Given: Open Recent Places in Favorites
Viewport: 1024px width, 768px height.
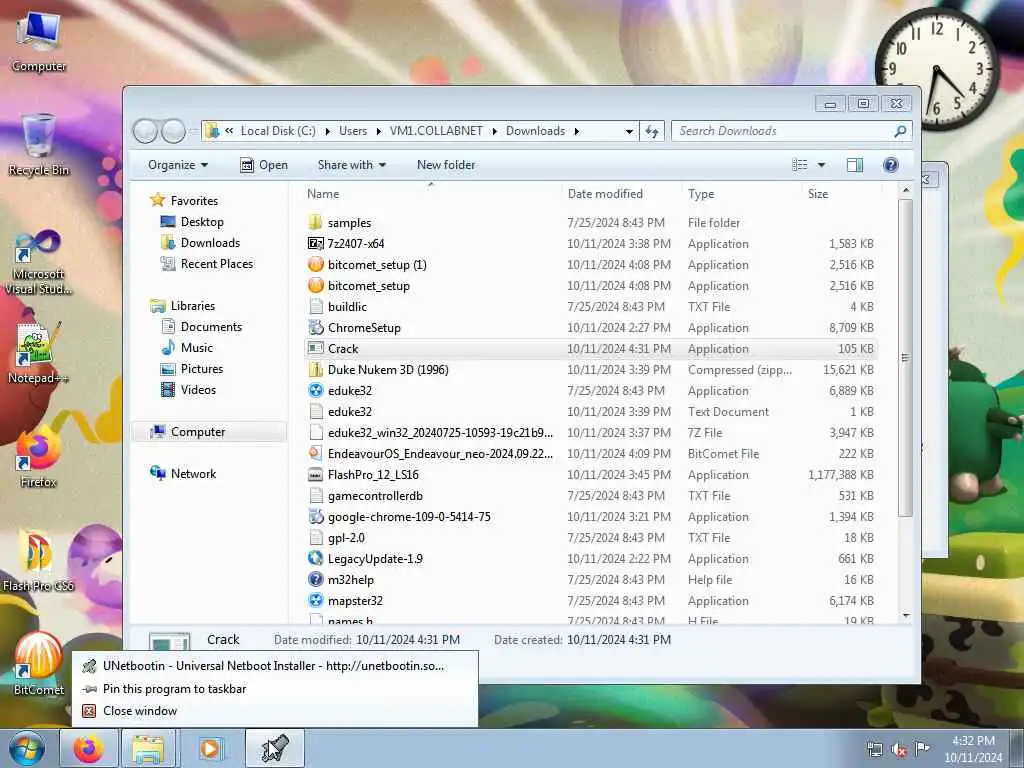Looking at the screenshot, I should [217, 263].
